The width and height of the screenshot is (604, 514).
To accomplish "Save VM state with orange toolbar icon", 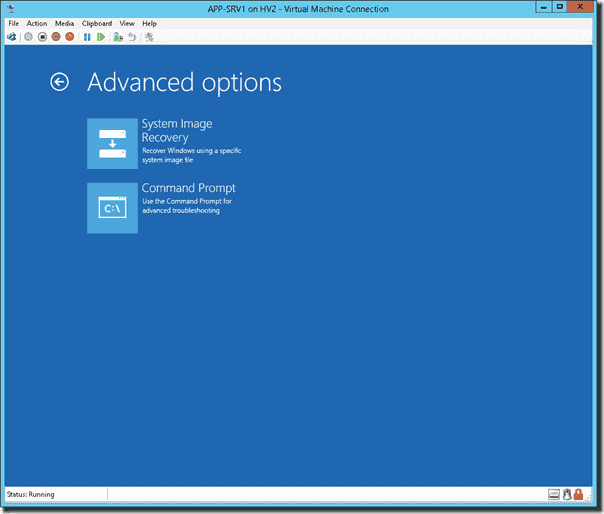I will pyautogui.click(x=70, y=37).
